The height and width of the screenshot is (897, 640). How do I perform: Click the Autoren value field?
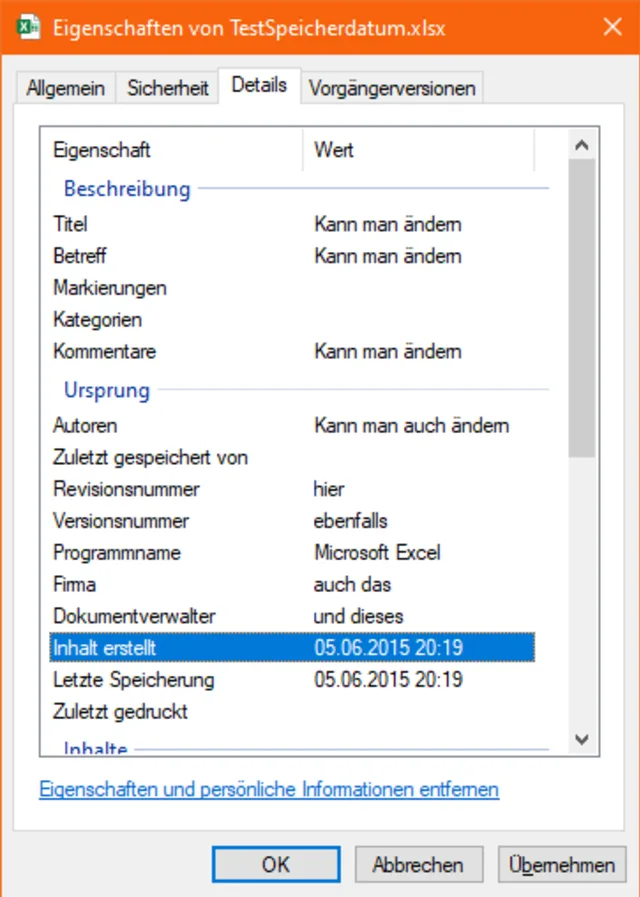pyautogui.click(x=412, y=426)
